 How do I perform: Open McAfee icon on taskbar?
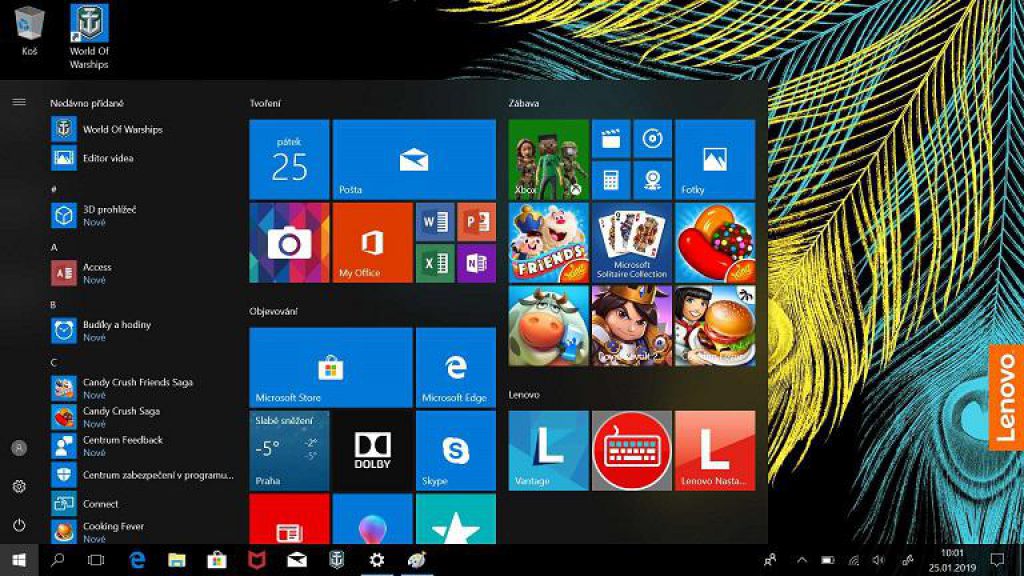point(257,560)
